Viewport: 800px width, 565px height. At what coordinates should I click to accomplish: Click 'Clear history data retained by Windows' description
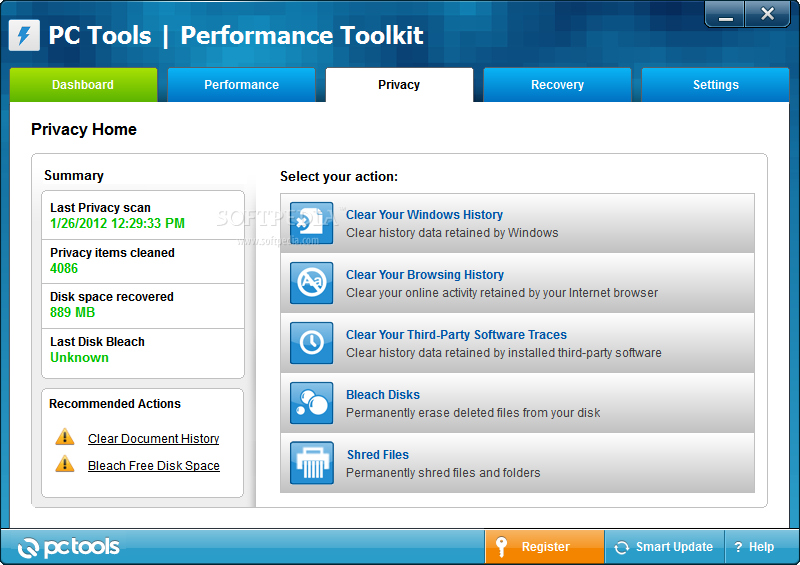point(452,233)
